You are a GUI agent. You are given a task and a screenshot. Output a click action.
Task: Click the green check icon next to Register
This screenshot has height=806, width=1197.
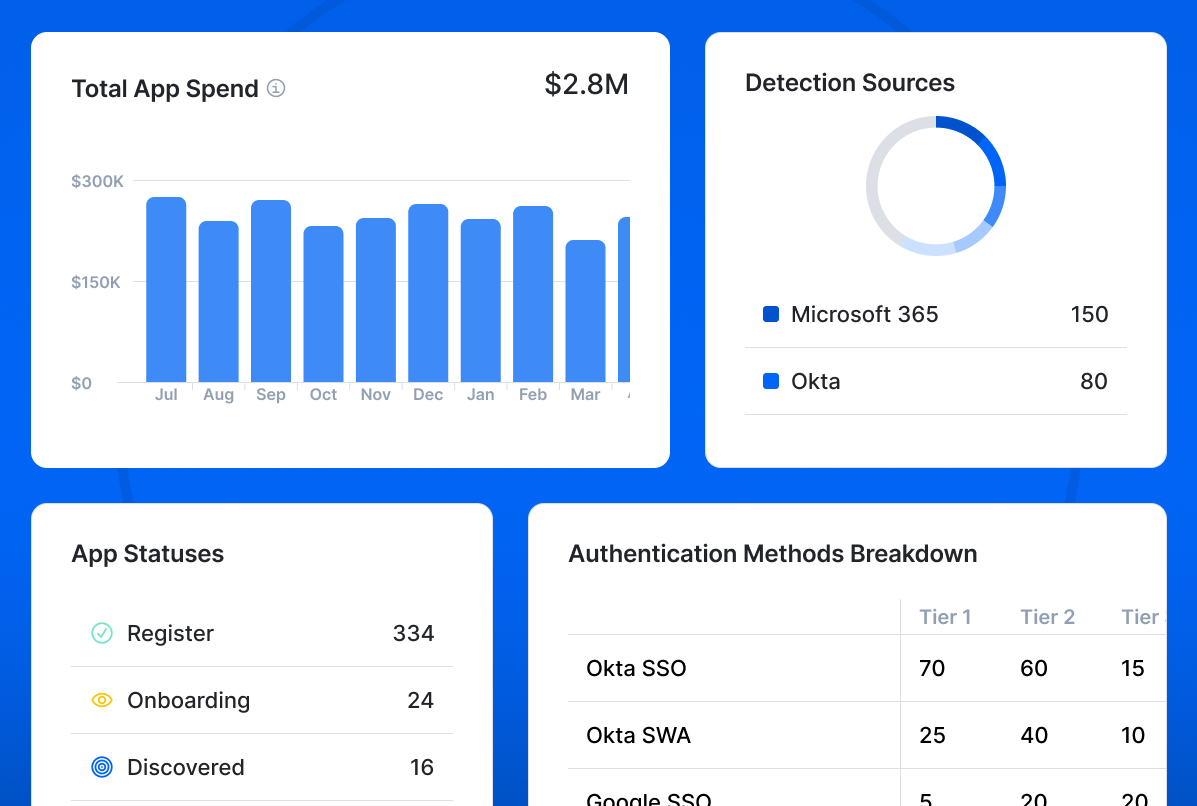tap(102, 633)
